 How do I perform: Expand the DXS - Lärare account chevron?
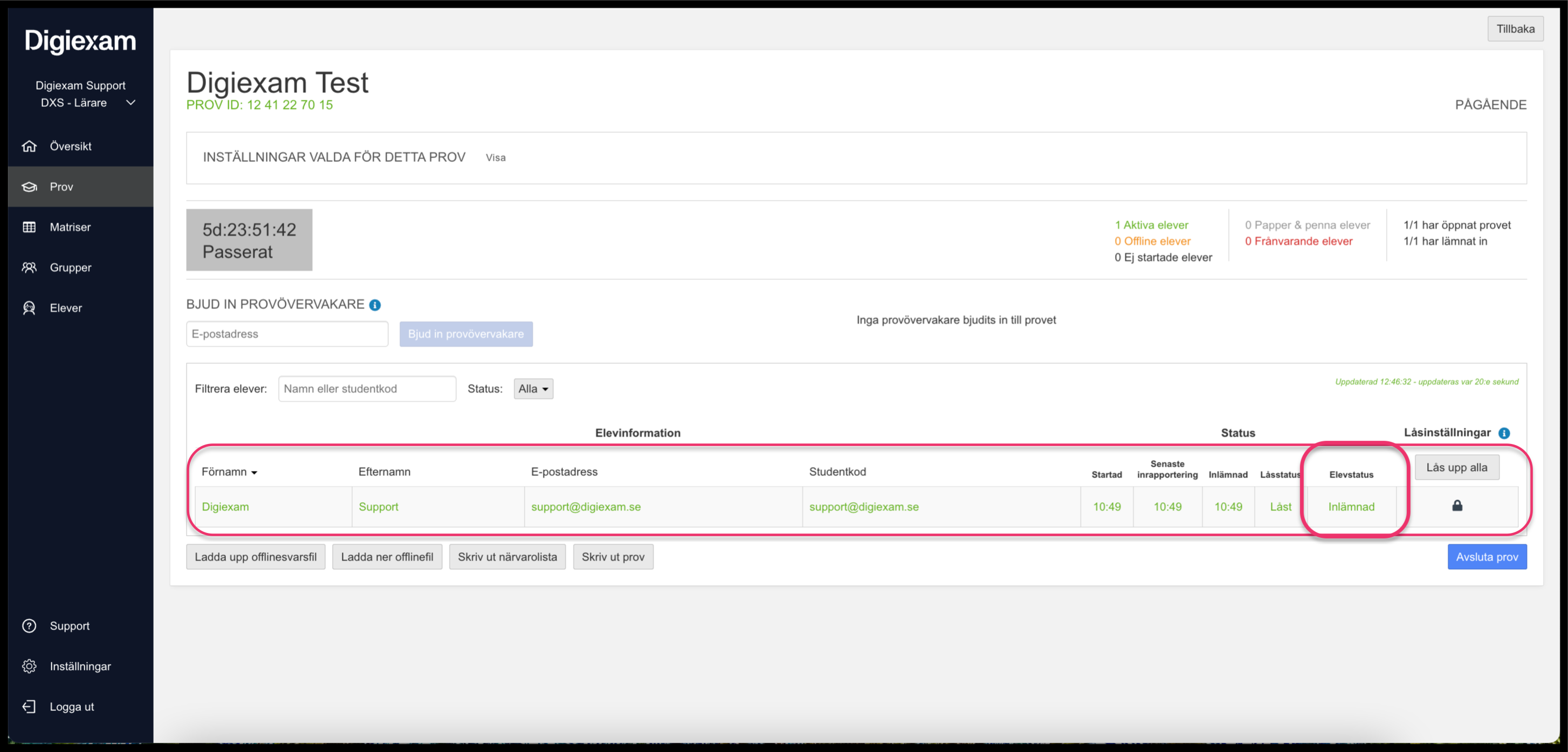[x=130, y=102]
